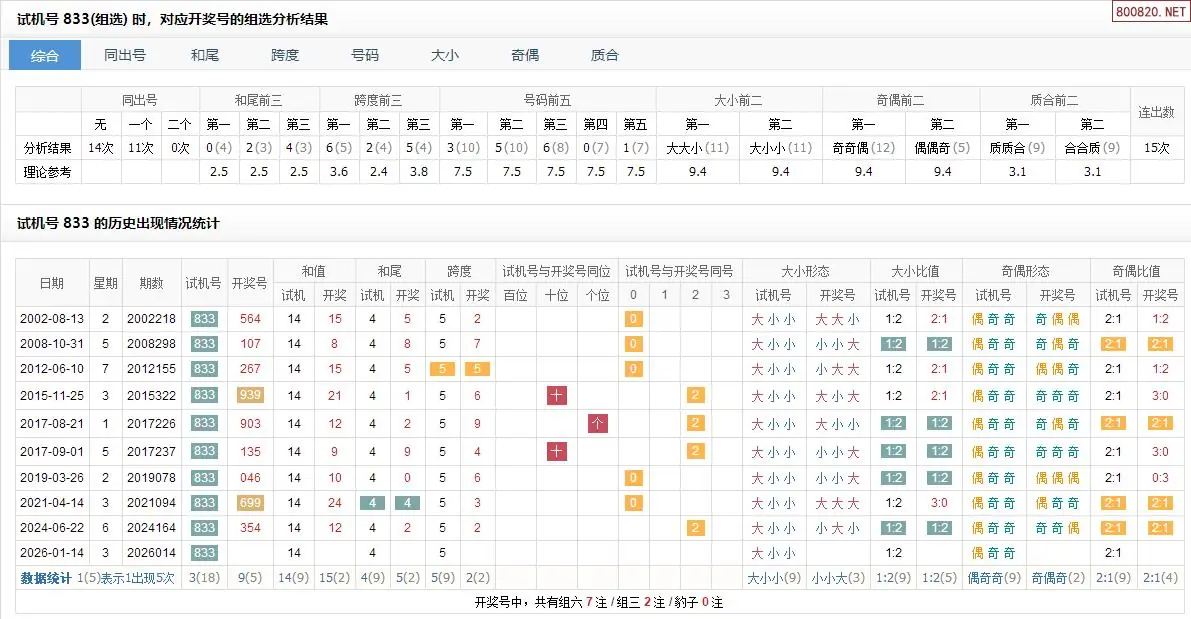
Task: Switch to the 同出号 tab
Action: 125,55
